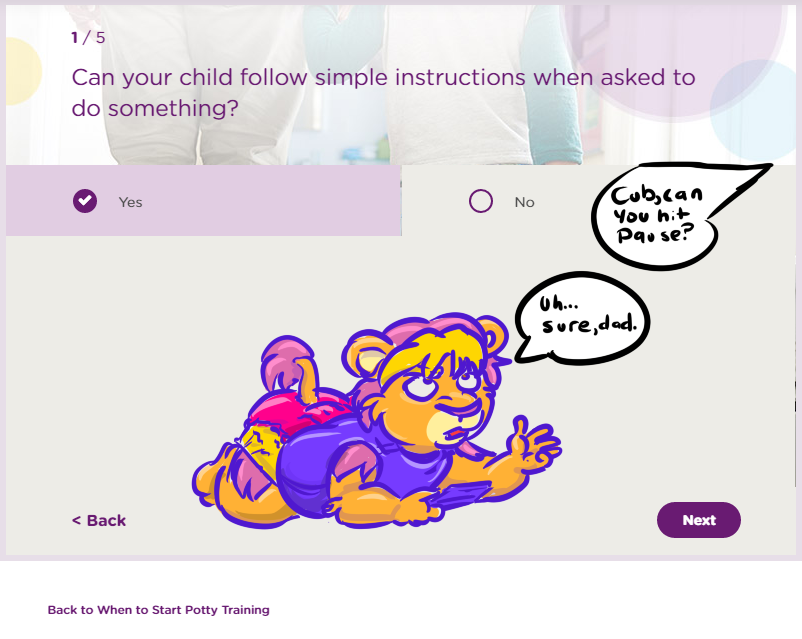Viewport: 802px width, 639px height.
Task: Click the light blue decorative circle
Action: pos(755,105)
